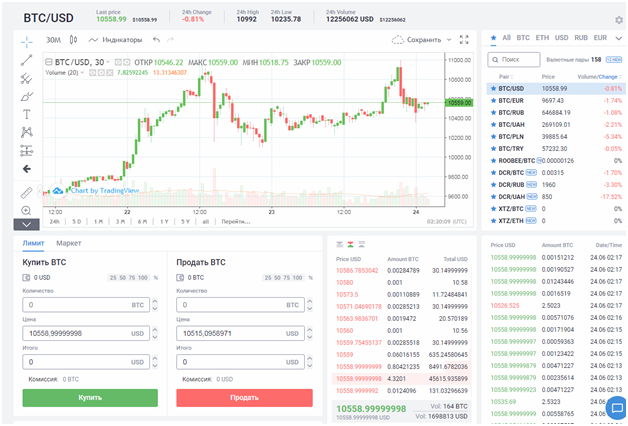
Task: Click the back arrow tool icon
Action: coord(27,169)
